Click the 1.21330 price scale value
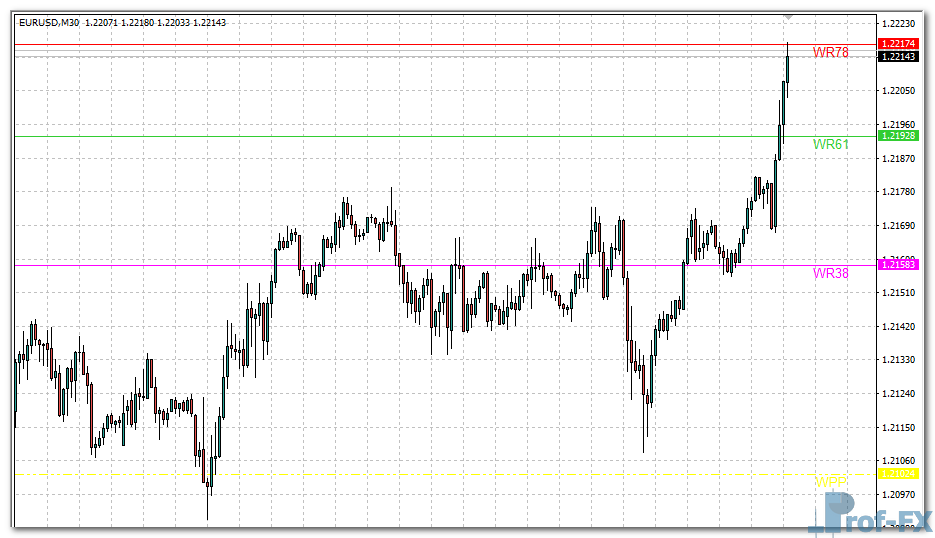Screen dimensions: 935x538 898,360
